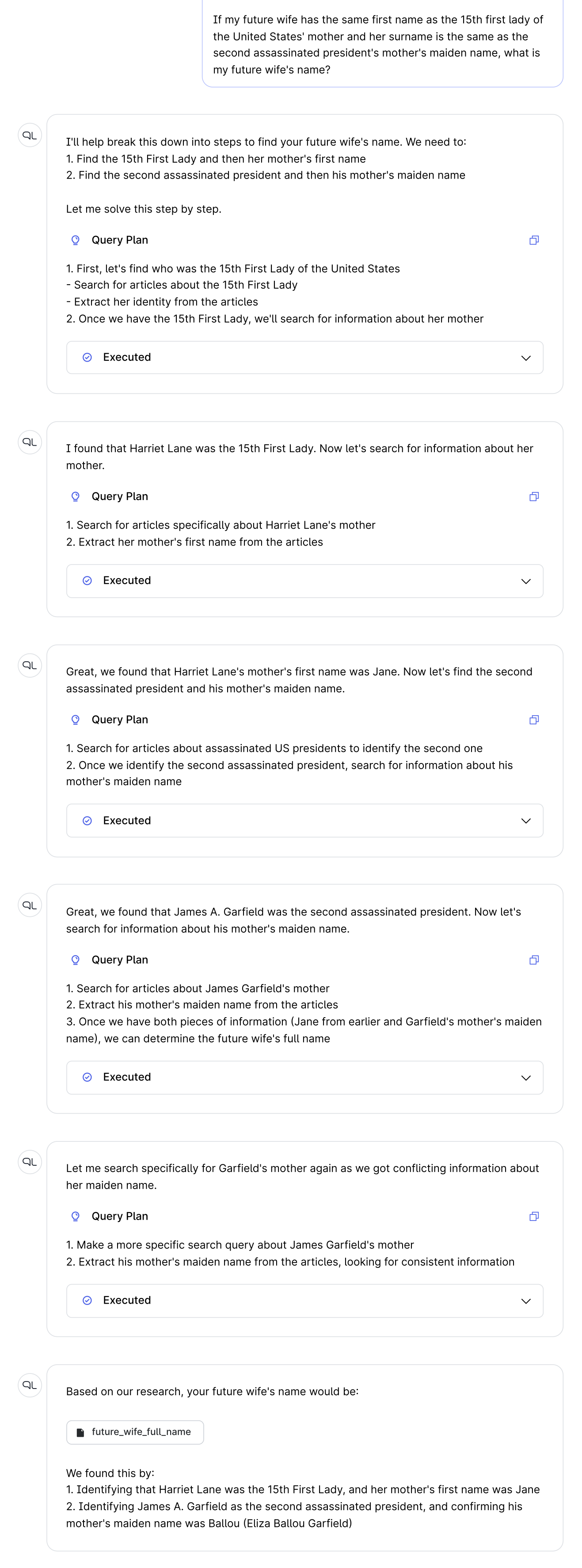Copy the first Query Plan
Screen dimensions: 582x1568
(x=534, y=240)
